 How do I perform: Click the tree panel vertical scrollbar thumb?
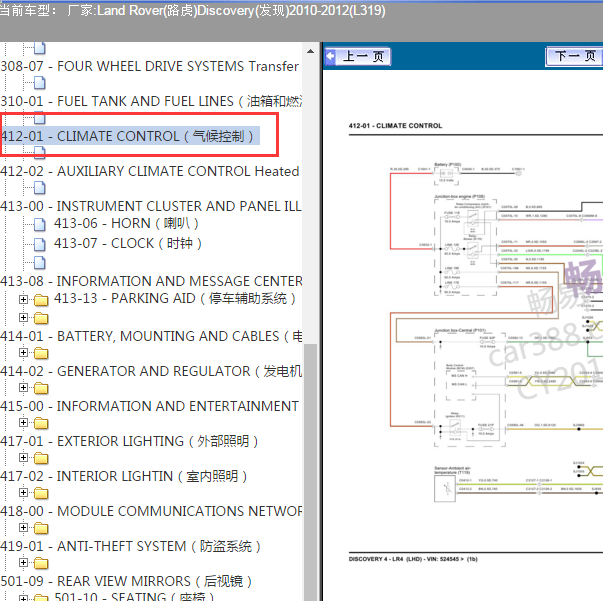tap(310, 472)
